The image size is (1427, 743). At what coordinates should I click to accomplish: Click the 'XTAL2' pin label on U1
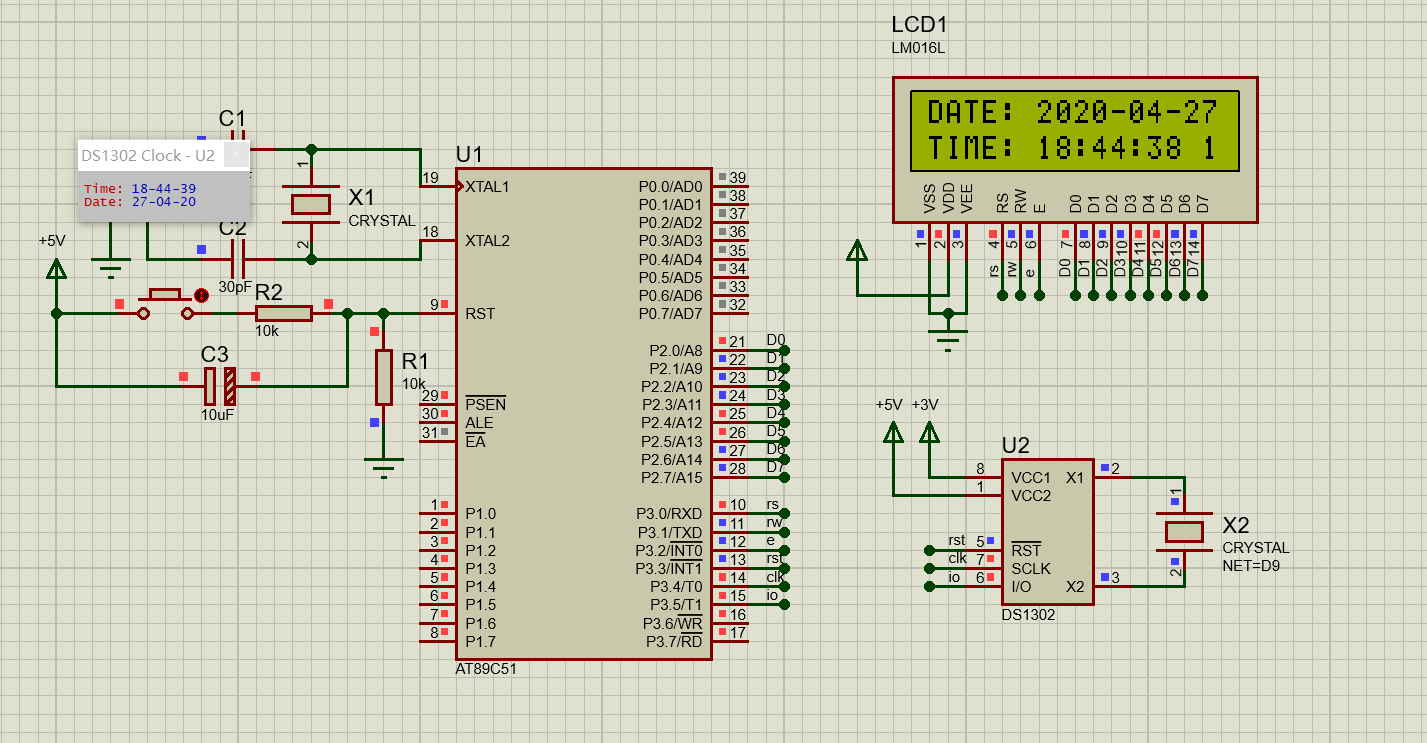[487, 241]
